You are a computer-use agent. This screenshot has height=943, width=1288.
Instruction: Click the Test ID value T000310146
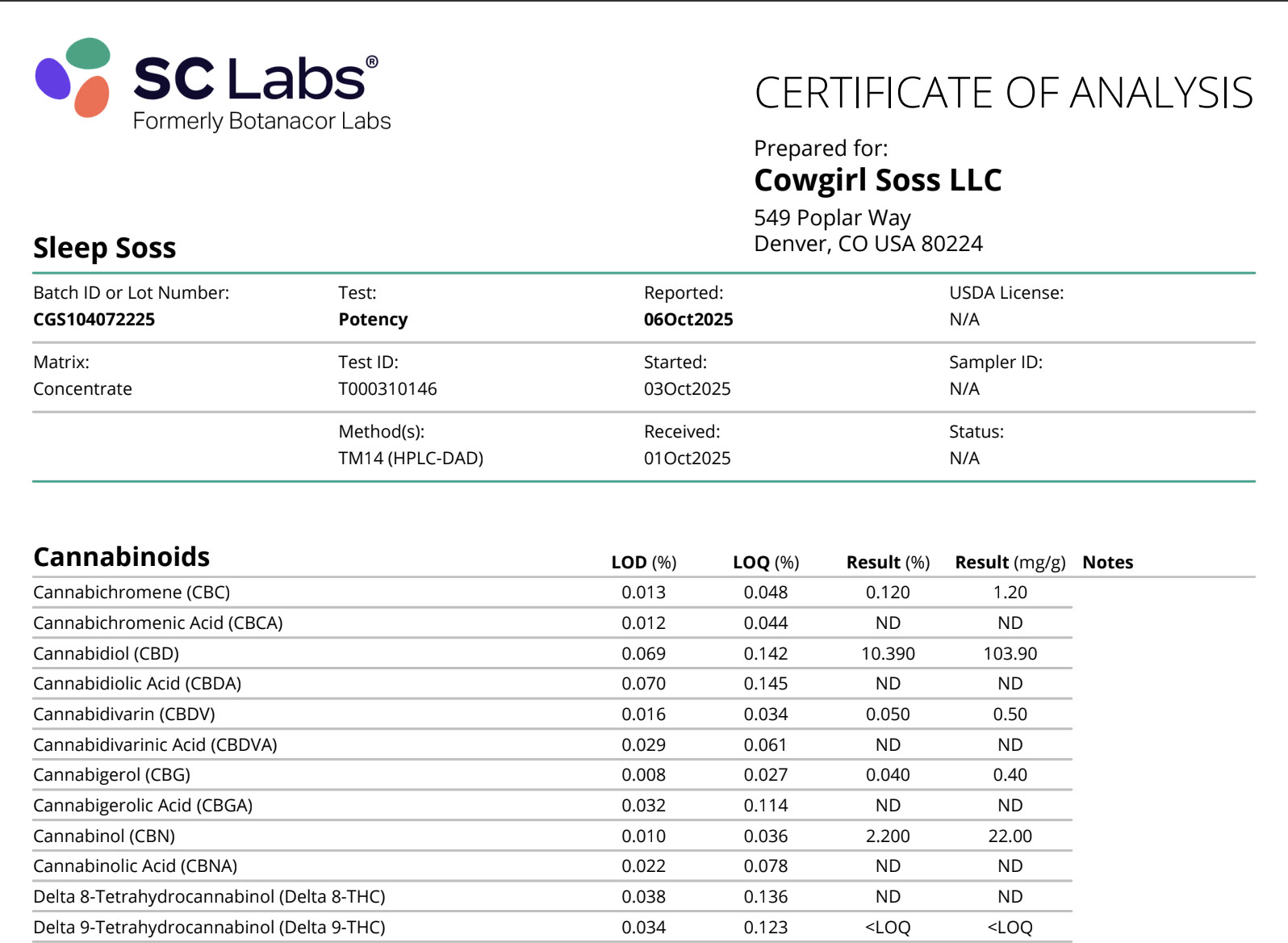point(387,389)
